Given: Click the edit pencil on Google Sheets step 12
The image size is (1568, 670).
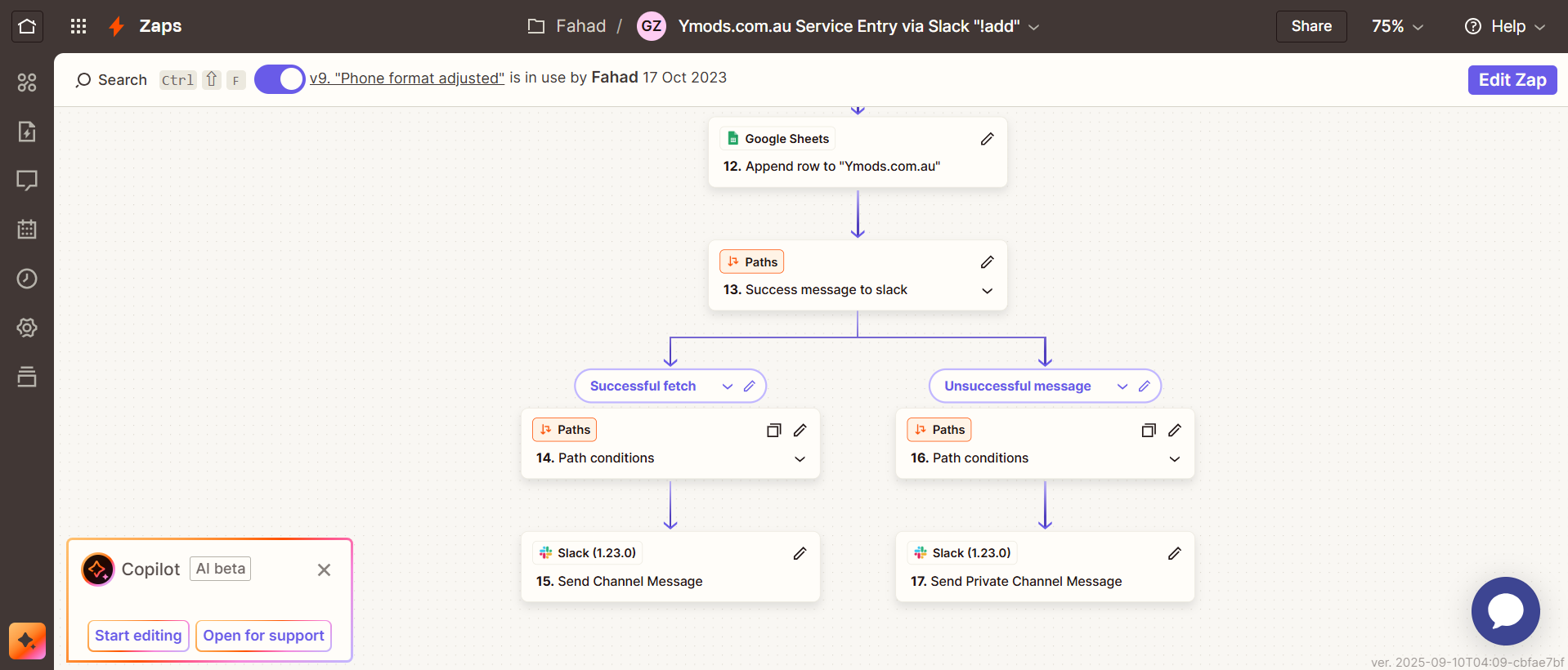Looking at the screenshot, I should coord(987,139).
